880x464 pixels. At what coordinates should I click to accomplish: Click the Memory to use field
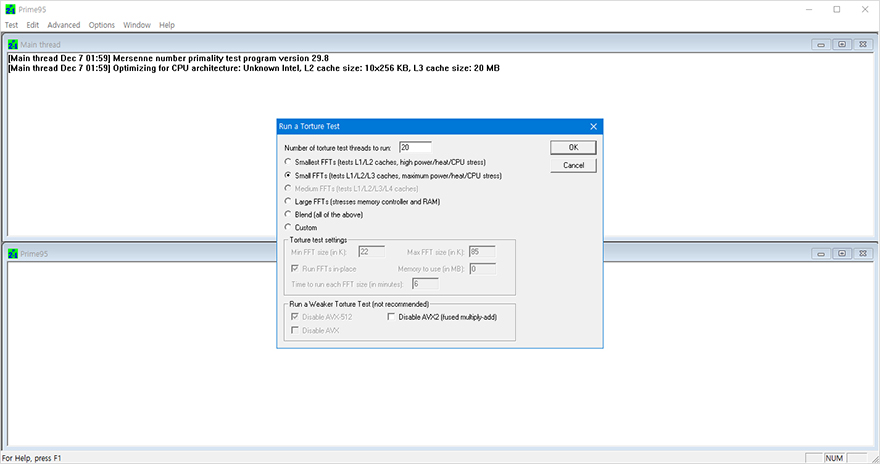(482, 269)
